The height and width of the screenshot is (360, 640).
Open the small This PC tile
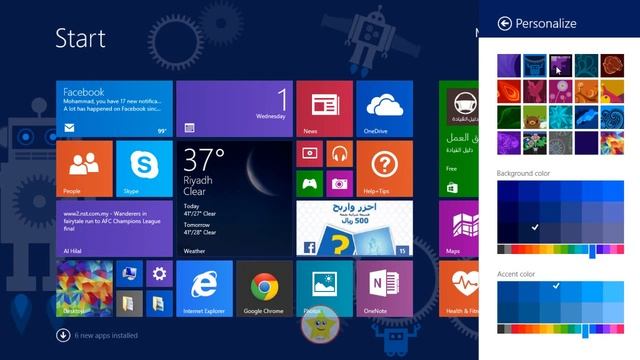[129, 274]
